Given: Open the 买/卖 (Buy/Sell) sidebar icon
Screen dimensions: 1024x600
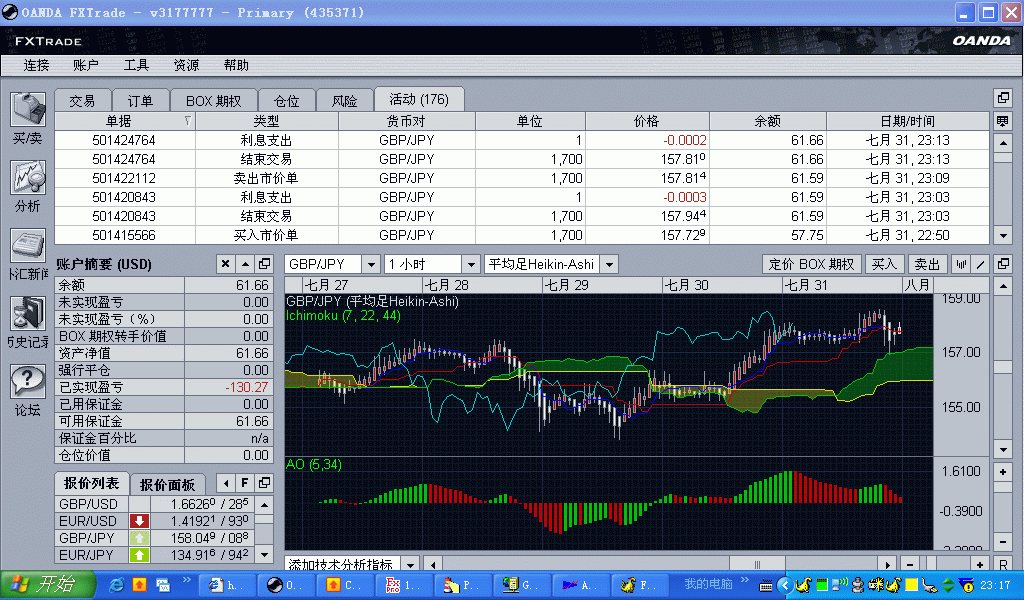Looking at the screenshot, I should pyautogui.click(x=27, y=110).
